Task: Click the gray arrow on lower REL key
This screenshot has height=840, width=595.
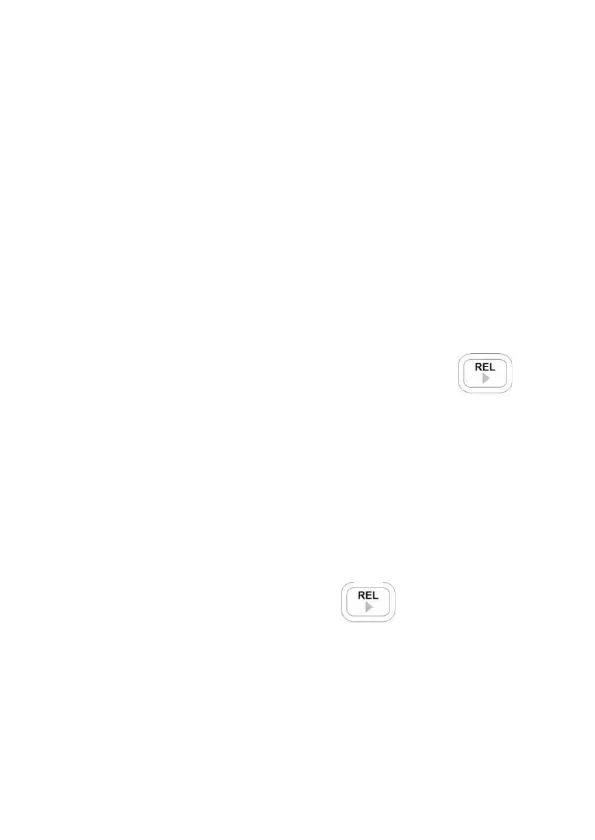Action: [x=368, y=607]
